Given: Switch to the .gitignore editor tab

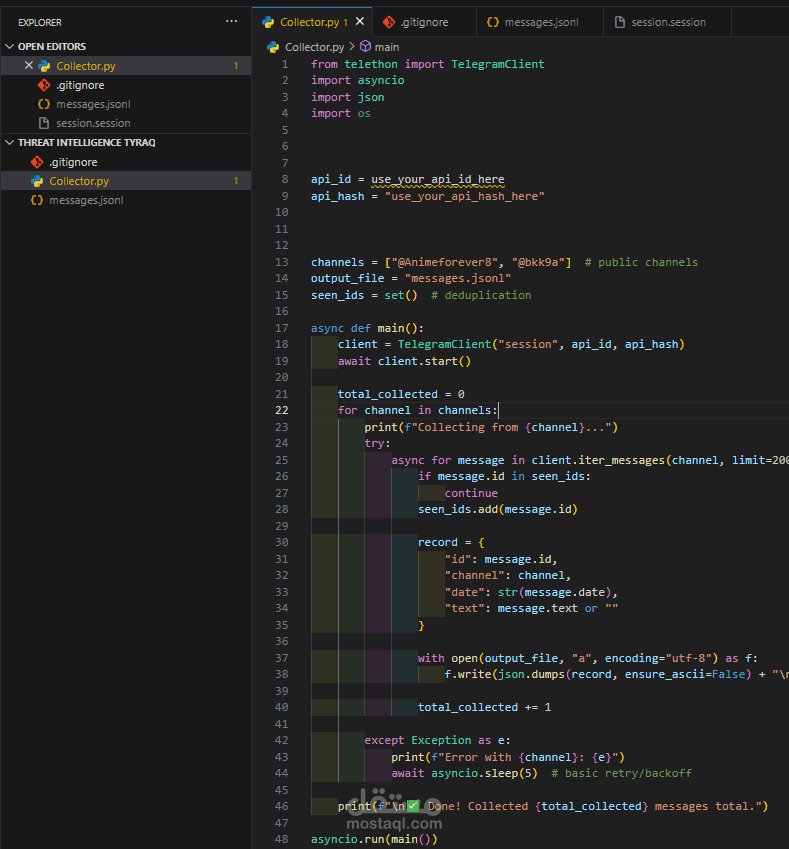Looking at the screenshot, I should coord(424,22).
